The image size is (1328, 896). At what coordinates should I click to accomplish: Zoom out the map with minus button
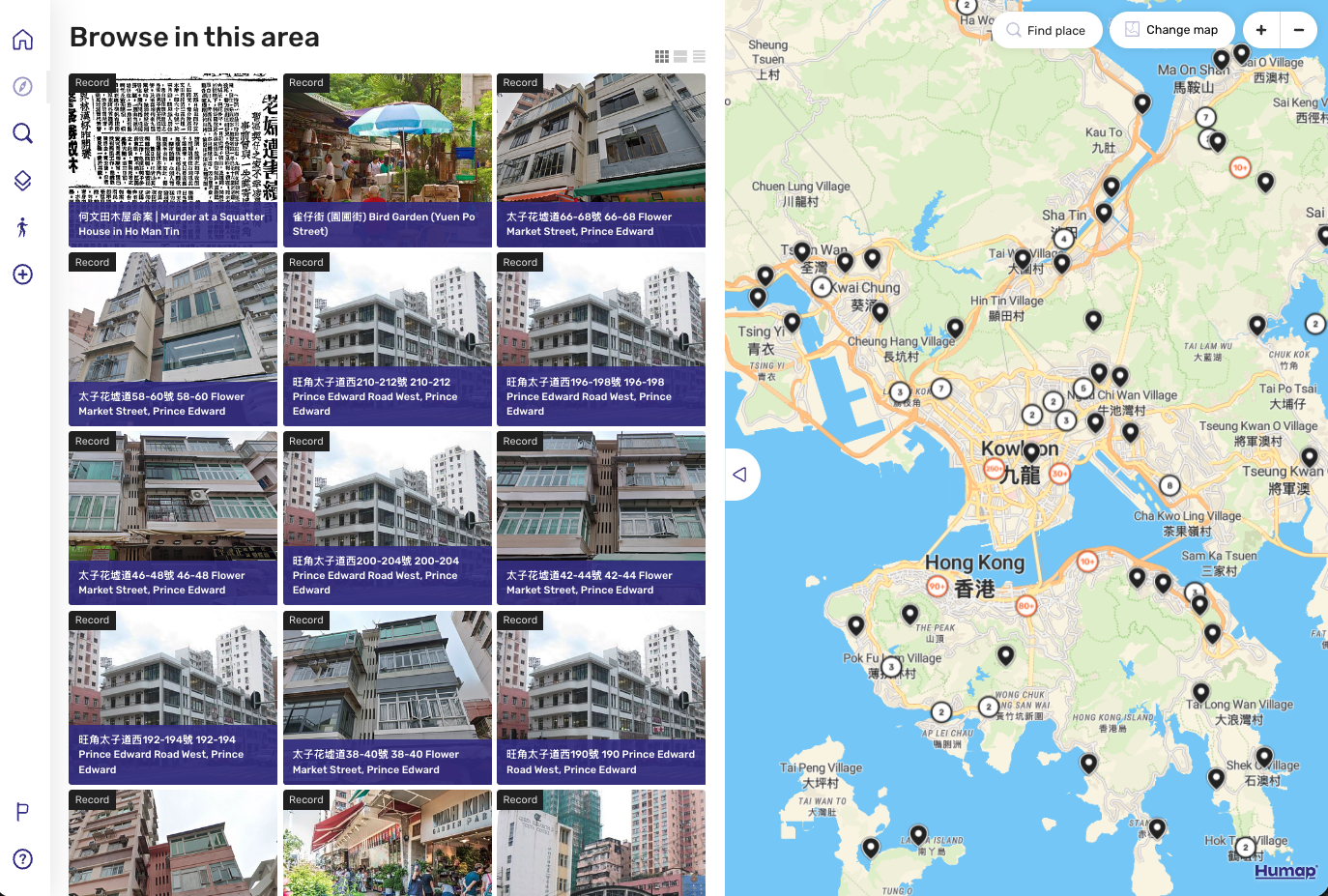[x=1299, y=30]
